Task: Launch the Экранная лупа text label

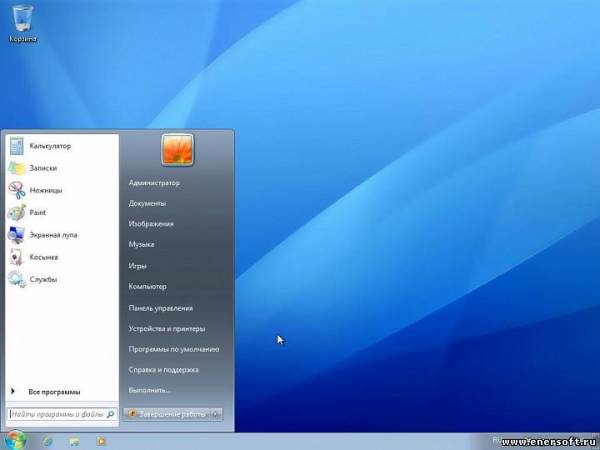Action: (x=54, y=235)
